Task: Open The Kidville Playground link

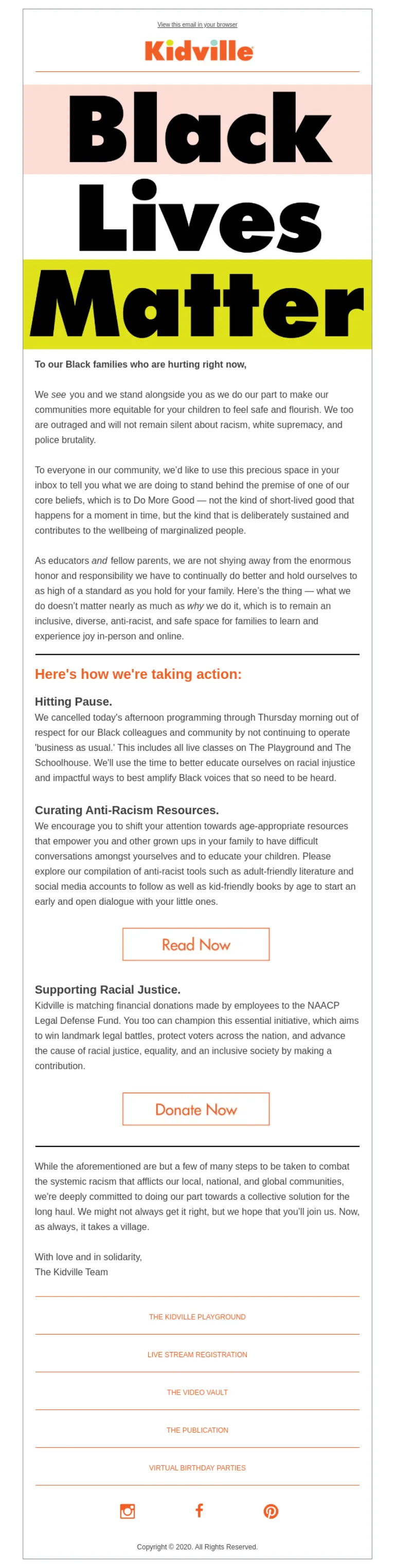Action: coord(197,1317)
